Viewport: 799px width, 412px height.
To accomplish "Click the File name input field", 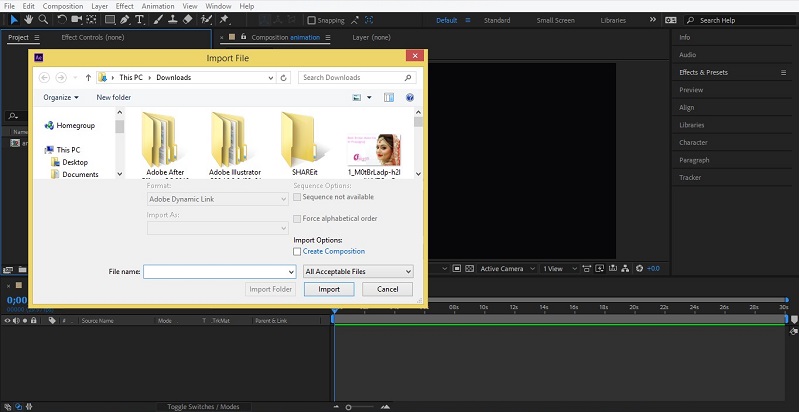I will (214, 271).
